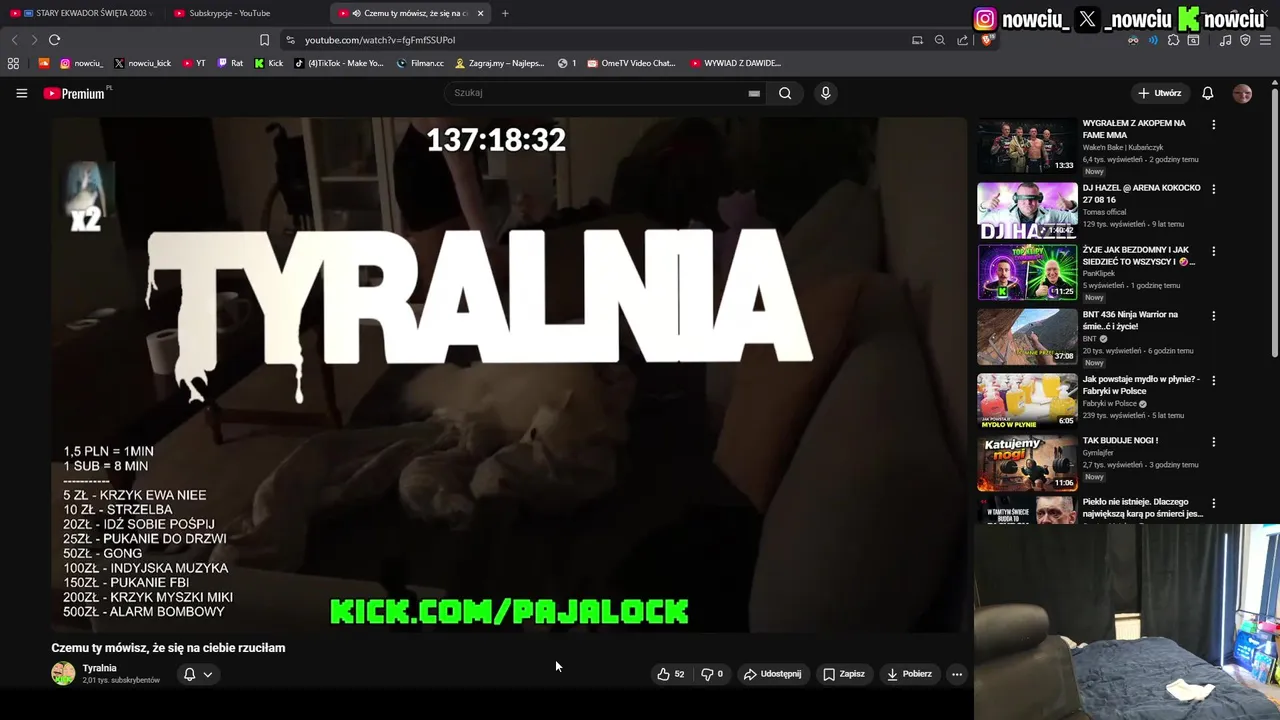Image resolution: width=1280 pixels, height=720 pixels.
Task: Click the browser share page icon
Action: (x=962, y=40)
